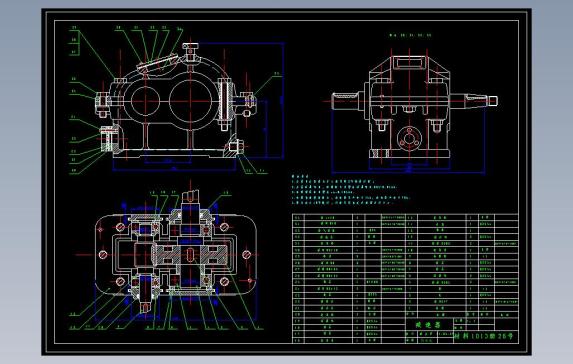
Task: Click the breather cap atop the front view
Action: (x=190, y=50)
